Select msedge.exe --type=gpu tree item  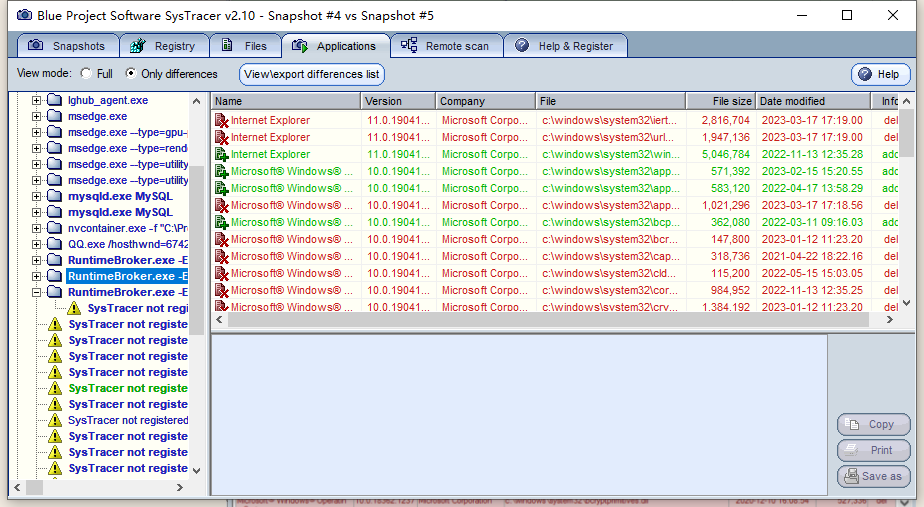[127, 132]
